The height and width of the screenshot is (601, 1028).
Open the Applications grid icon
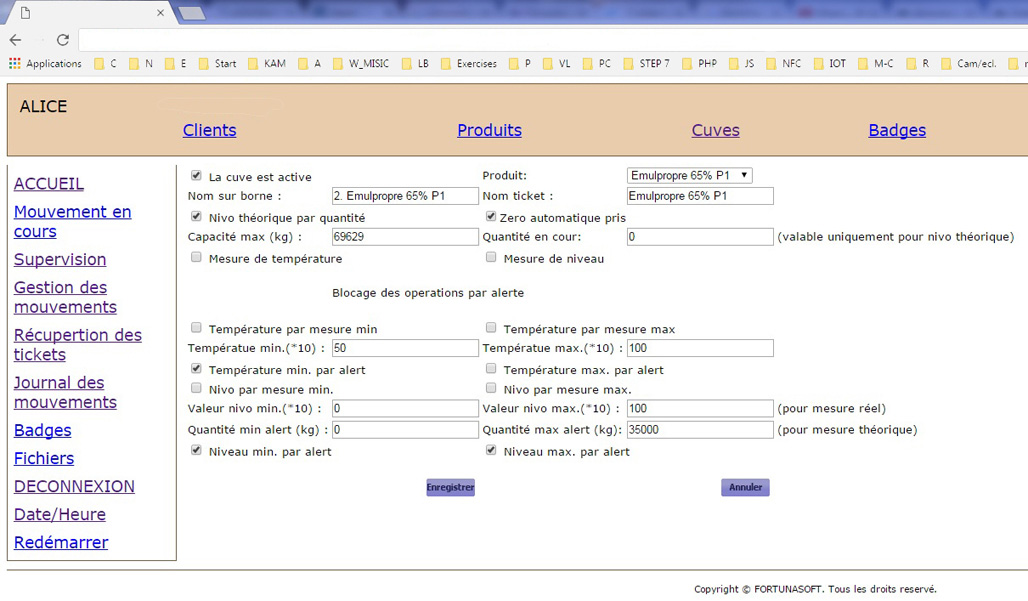14,63
